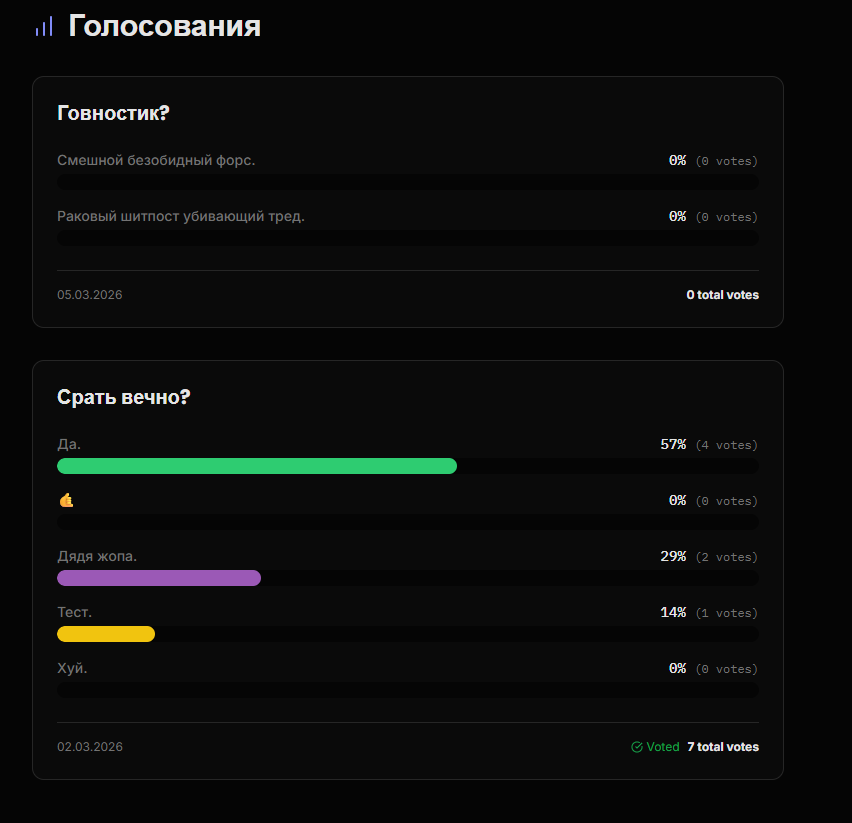Click the 'Голосования' page heading

point(164,27)
